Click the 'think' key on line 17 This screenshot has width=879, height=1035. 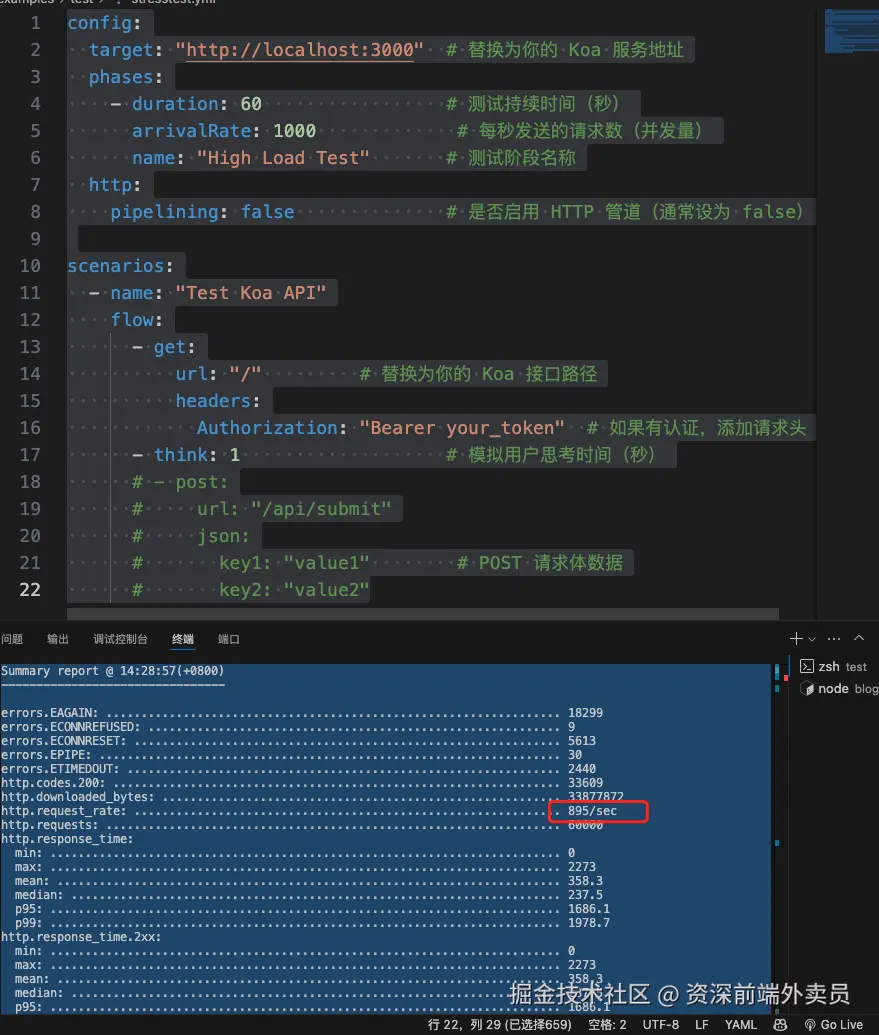click(x=181, y=455)
